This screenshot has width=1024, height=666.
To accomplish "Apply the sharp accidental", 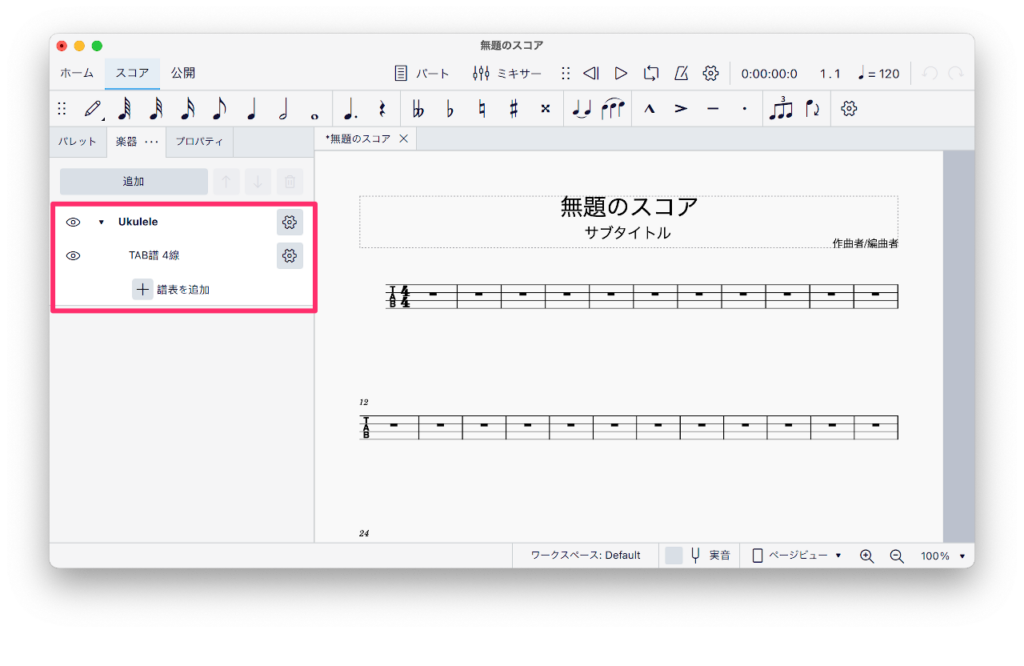I will pos(513,109).
